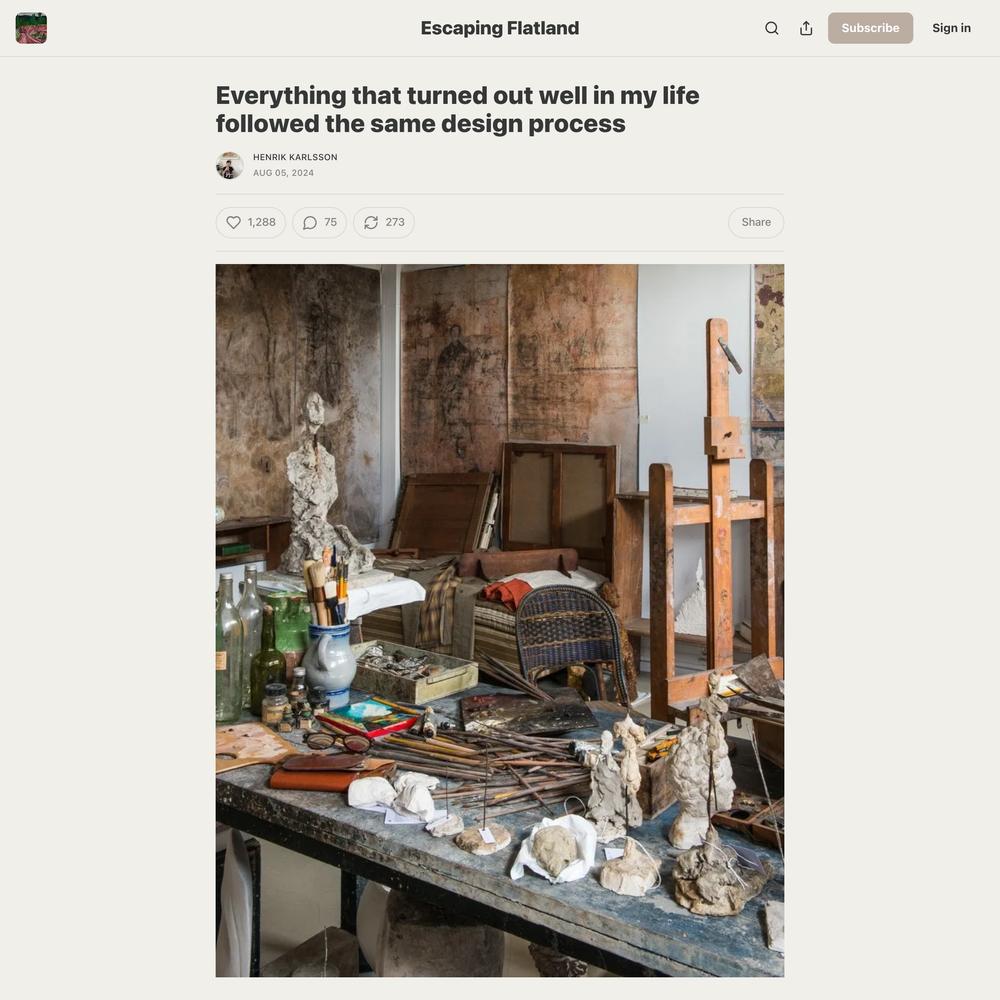Open comments via speech bubble icon
Screen dimensions: 1000x1000
tap(310, 222)
